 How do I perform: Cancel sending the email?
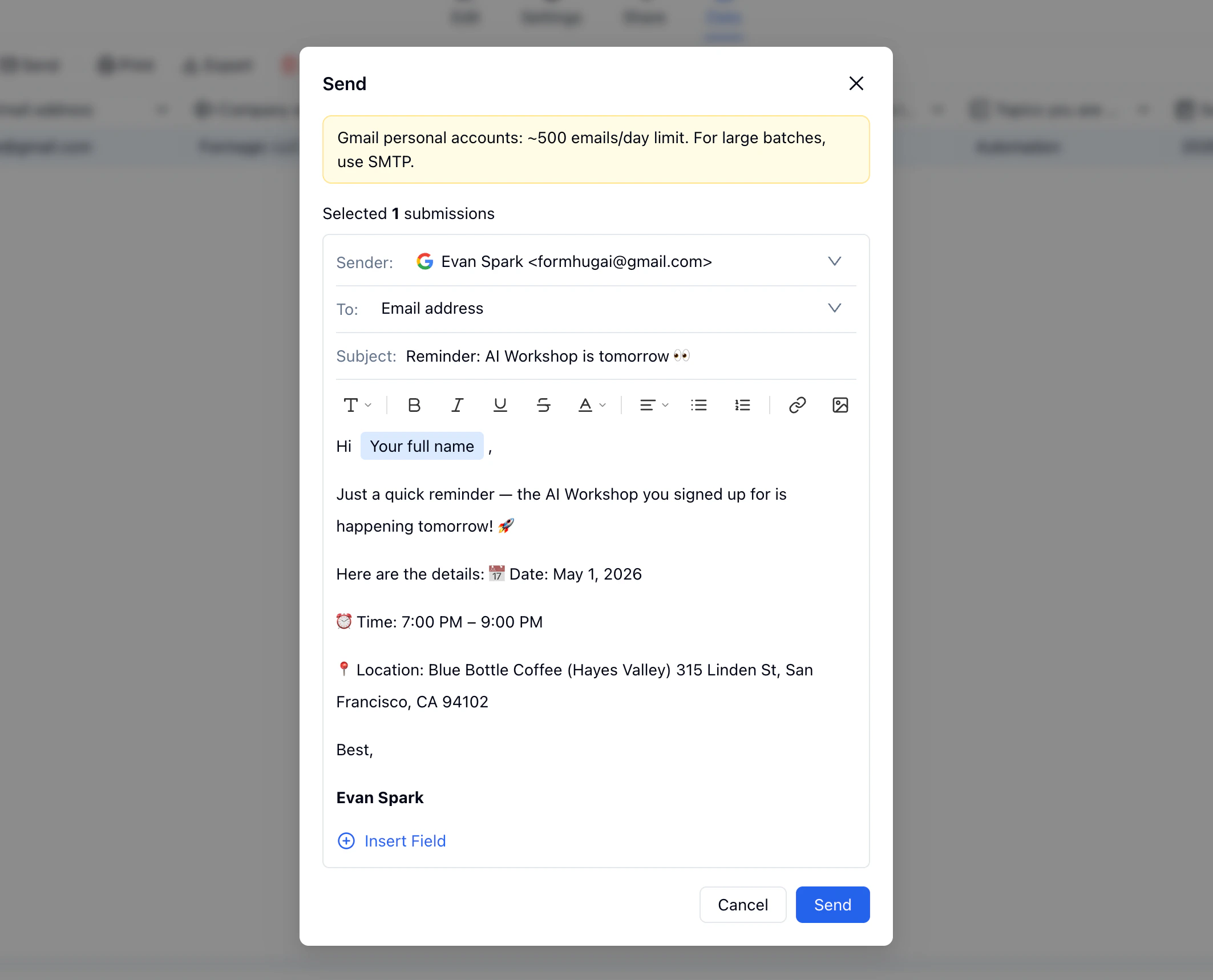[x=742, y=905]
